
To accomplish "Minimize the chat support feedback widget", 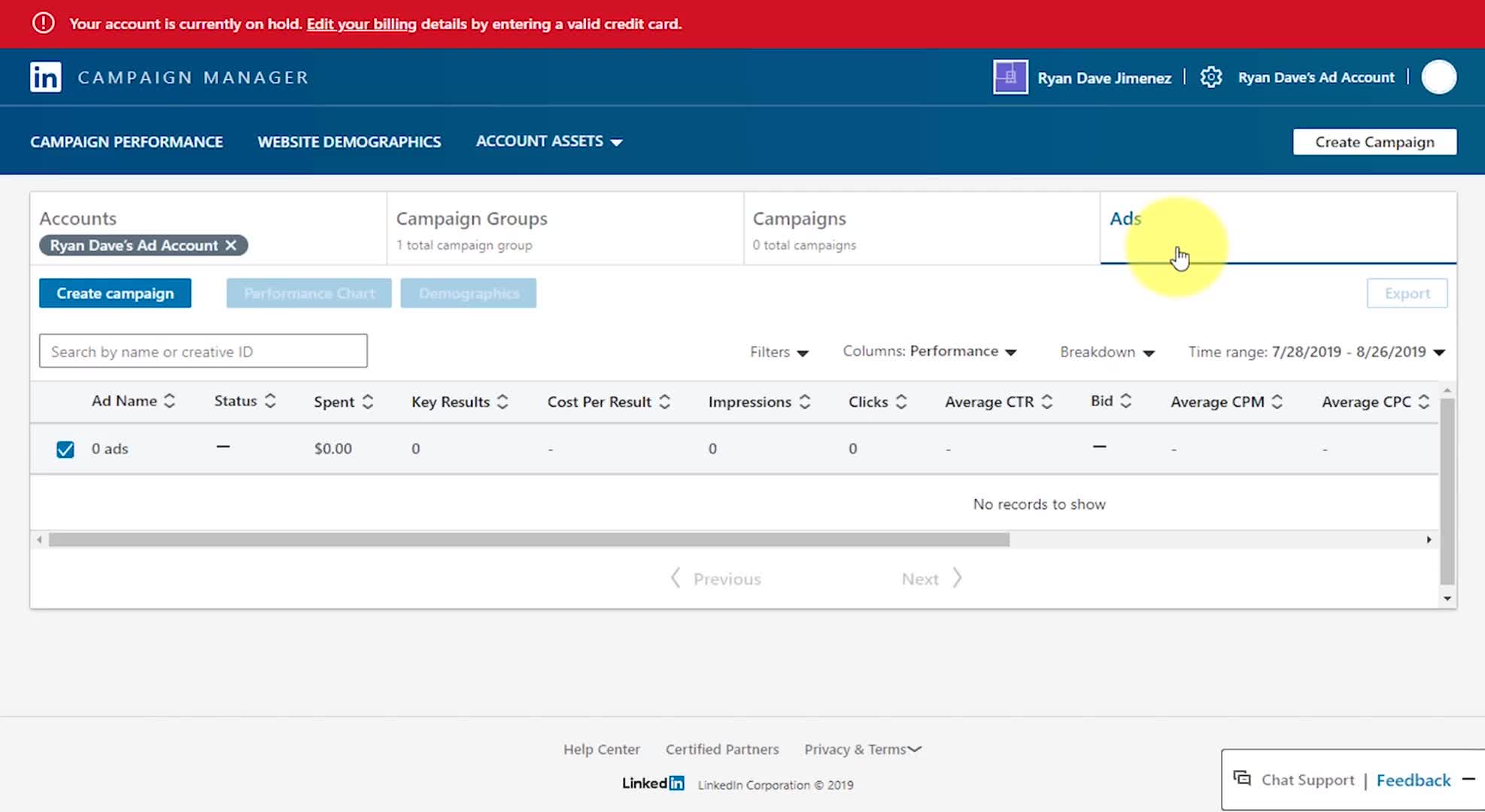I will click(x=1468, y=780).
